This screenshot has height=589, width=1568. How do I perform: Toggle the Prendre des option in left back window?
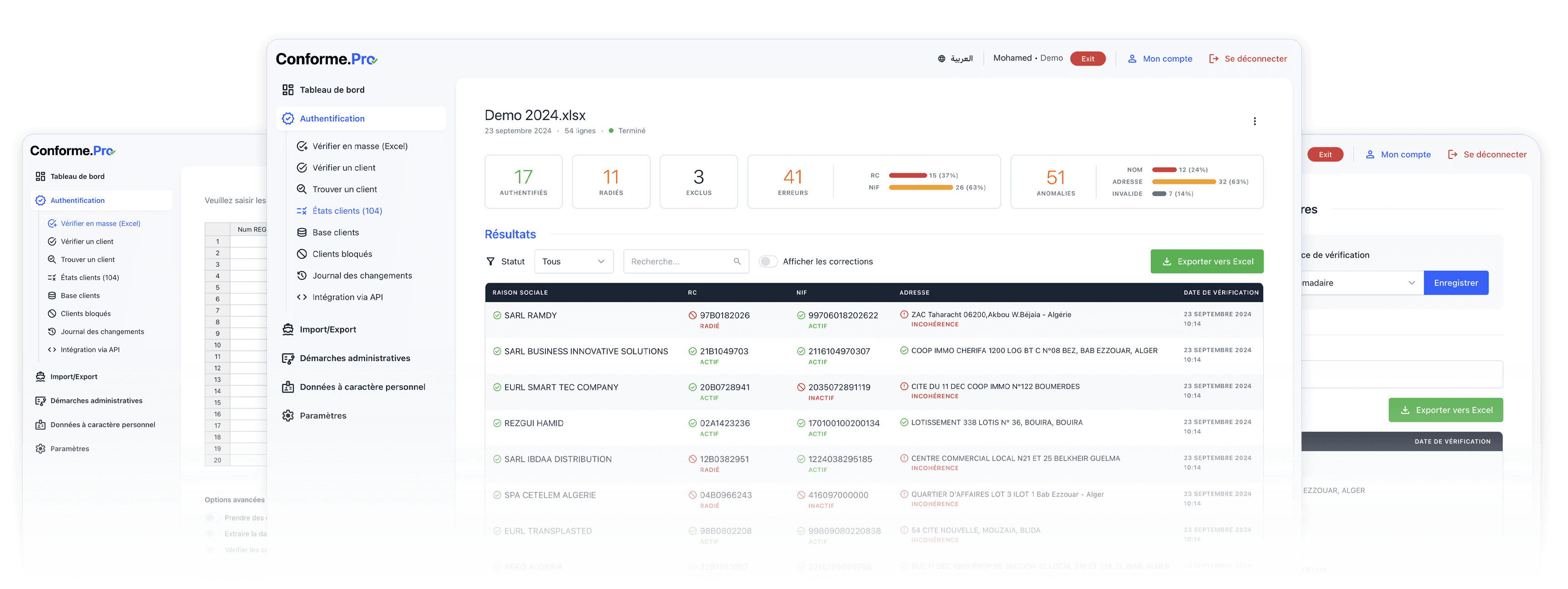[x=210, y=518]
